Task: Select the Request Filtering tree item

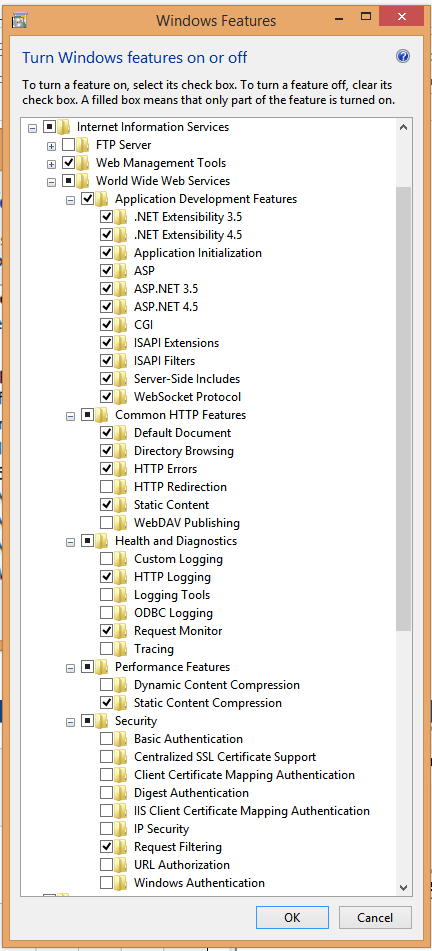Action: click(178, 847)
